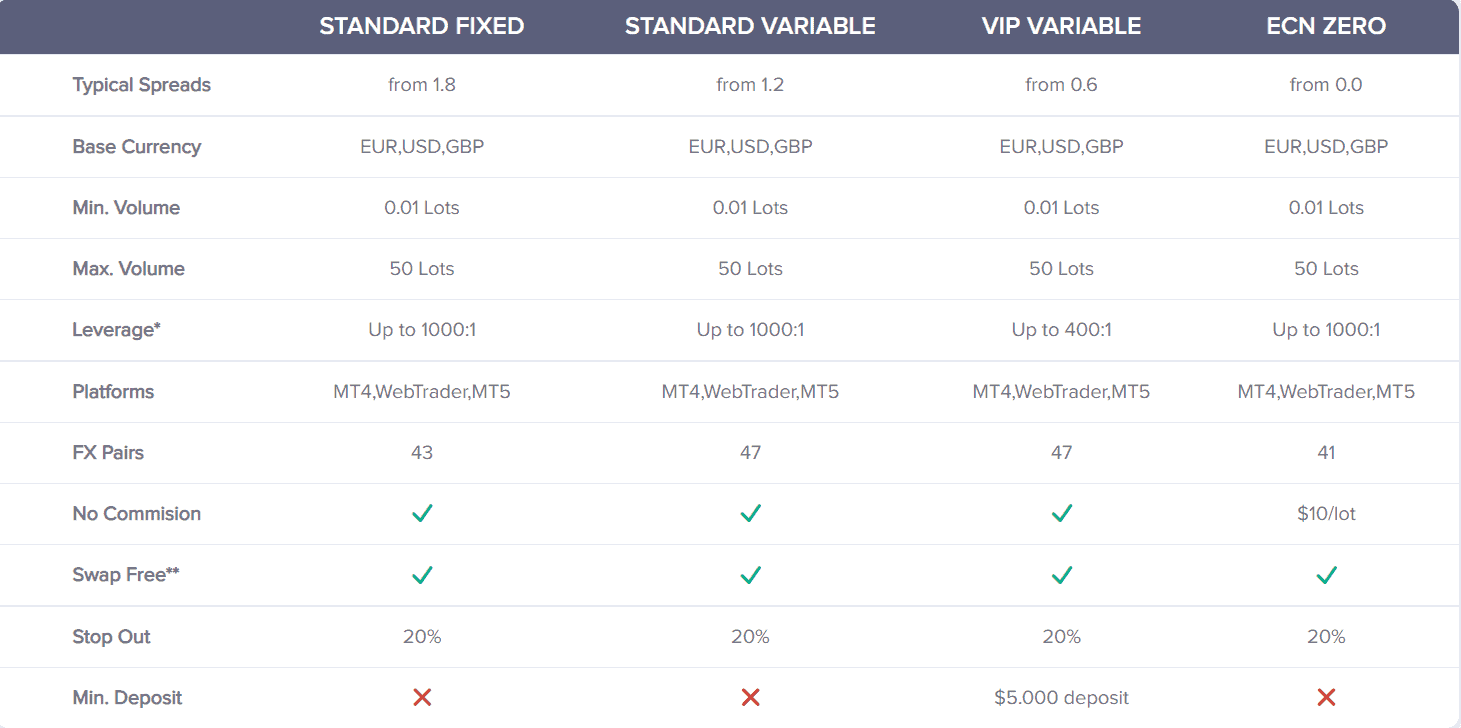Image resolution: width=1461 pixels, height=728 pixels.
Task: Click Swap Free checkmark under Standard Fixed
Action: tap(422, 575)
